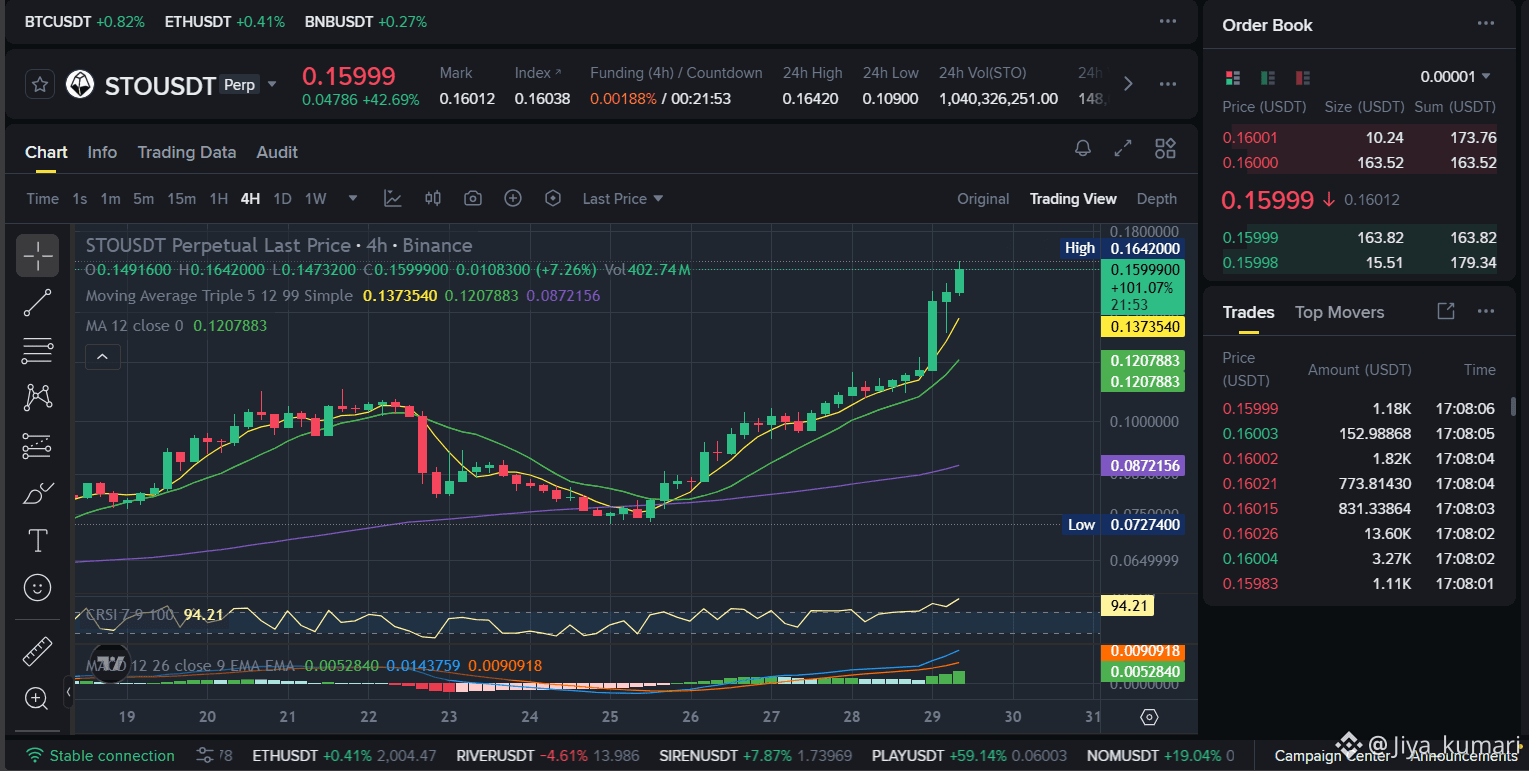Select the pattern drawing tool
Screen dimensions: 1529x771
(x=38, y=398)
